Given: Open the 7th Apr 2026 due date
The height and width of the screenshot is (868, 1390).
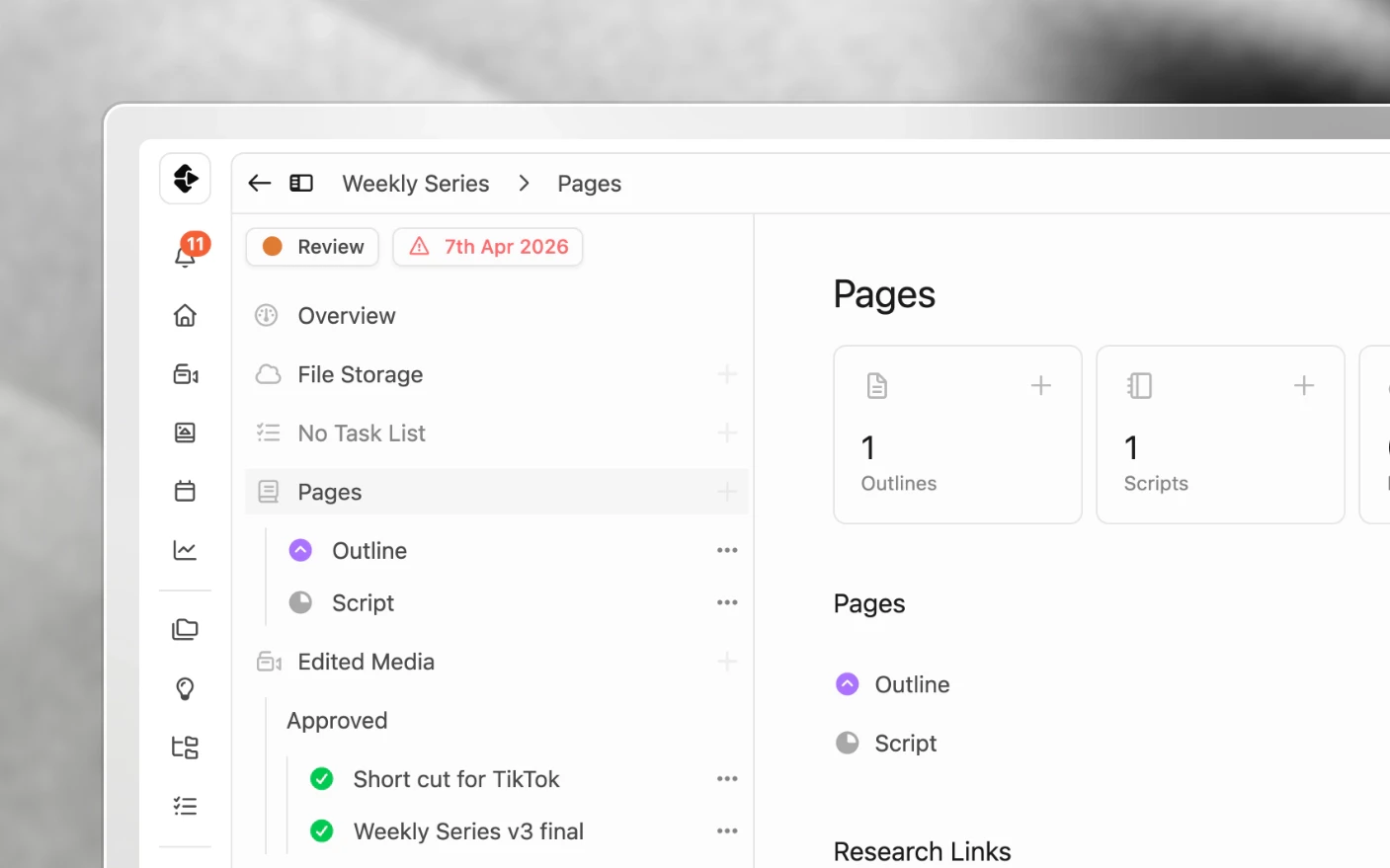Looking at the screenshot, I should (488, 247).
